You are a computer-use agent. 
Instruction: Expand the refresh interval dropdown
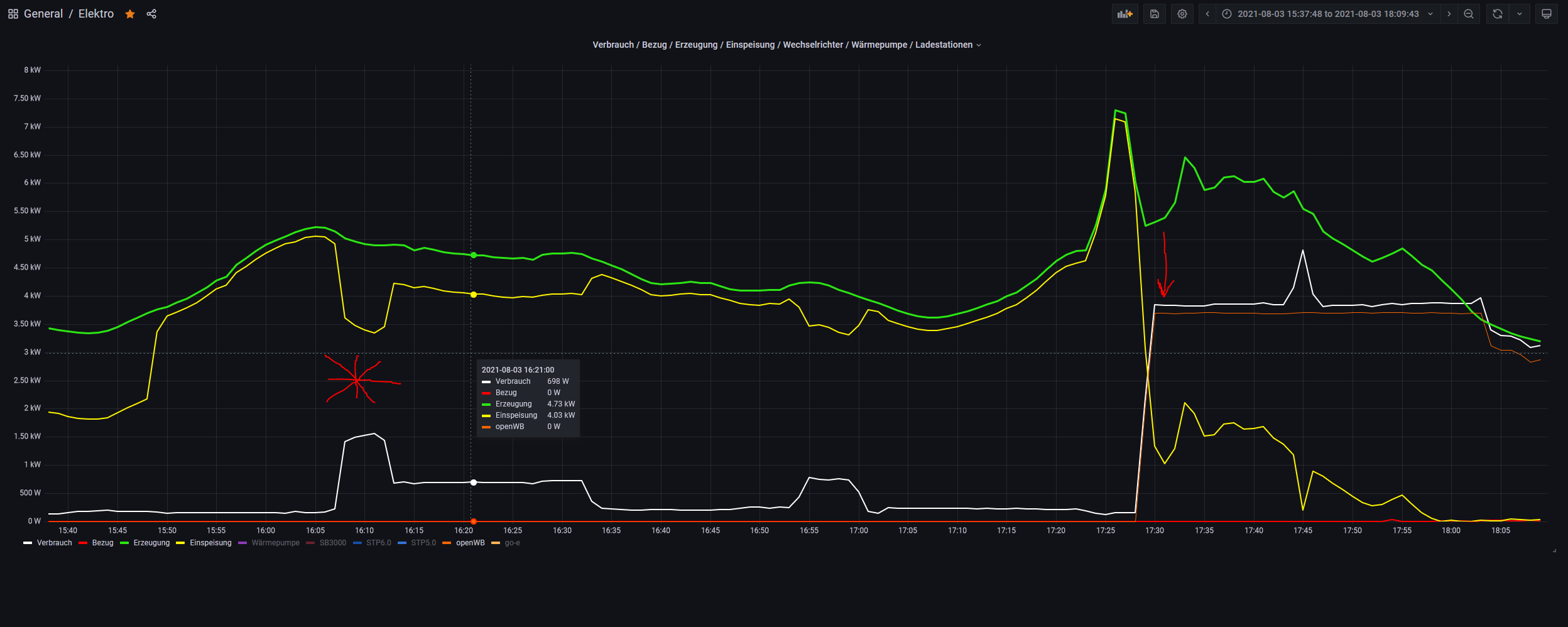point(1520,14)
